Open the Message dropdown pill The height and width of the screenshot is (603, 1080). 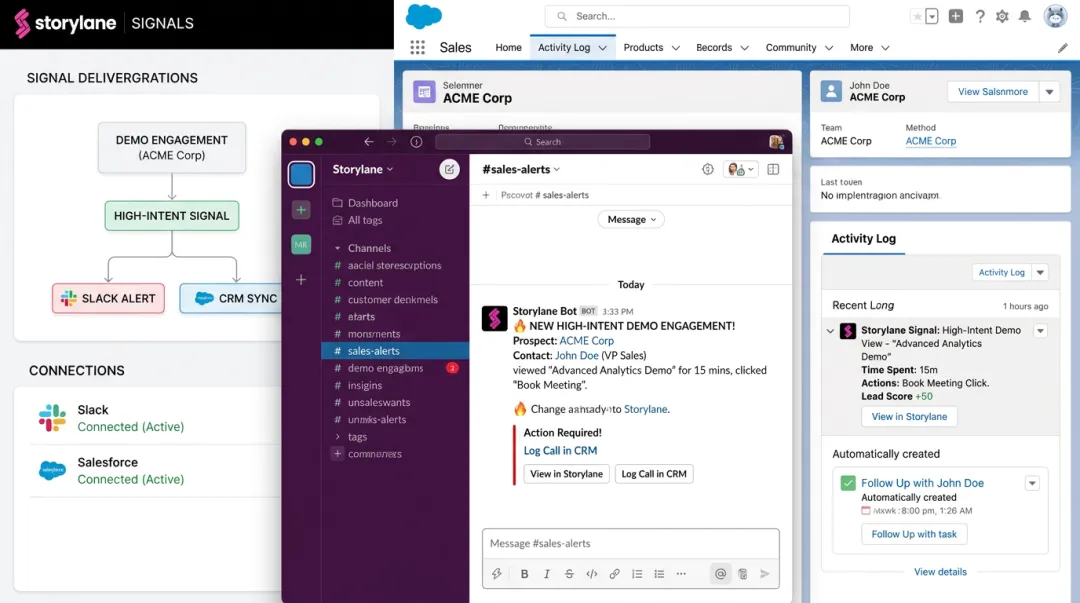tap(631, 219)
